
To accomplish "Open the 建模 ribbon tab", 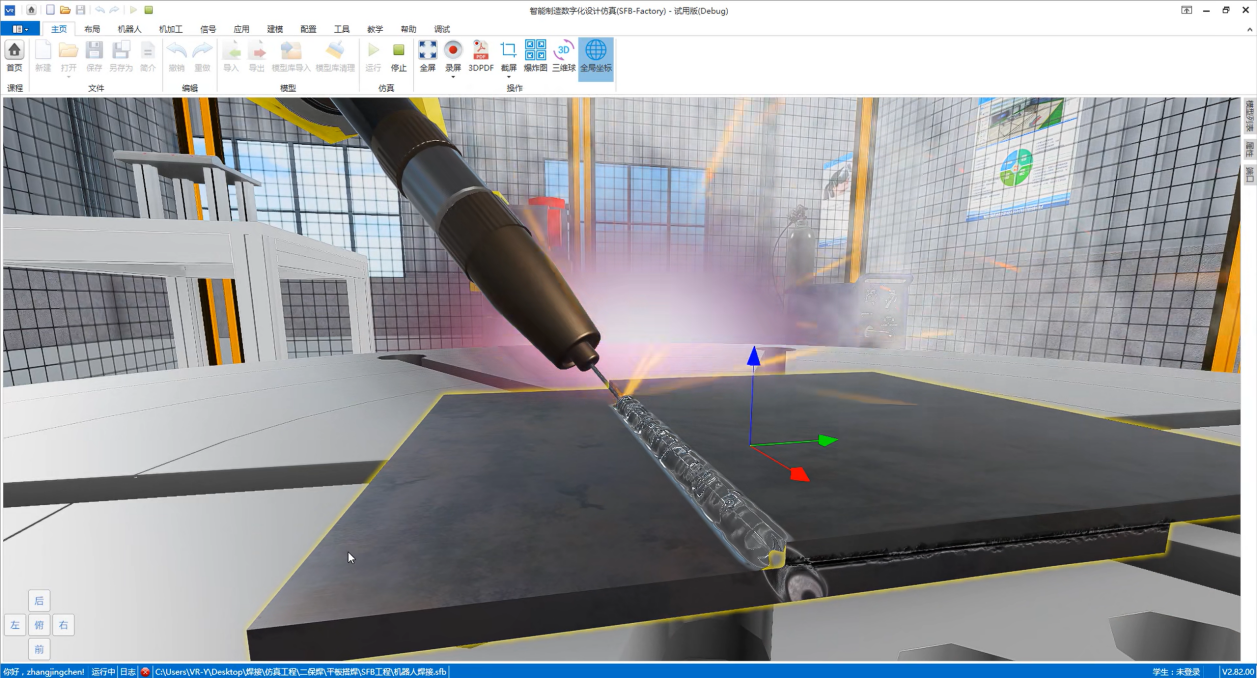I will tap(275, 29).
